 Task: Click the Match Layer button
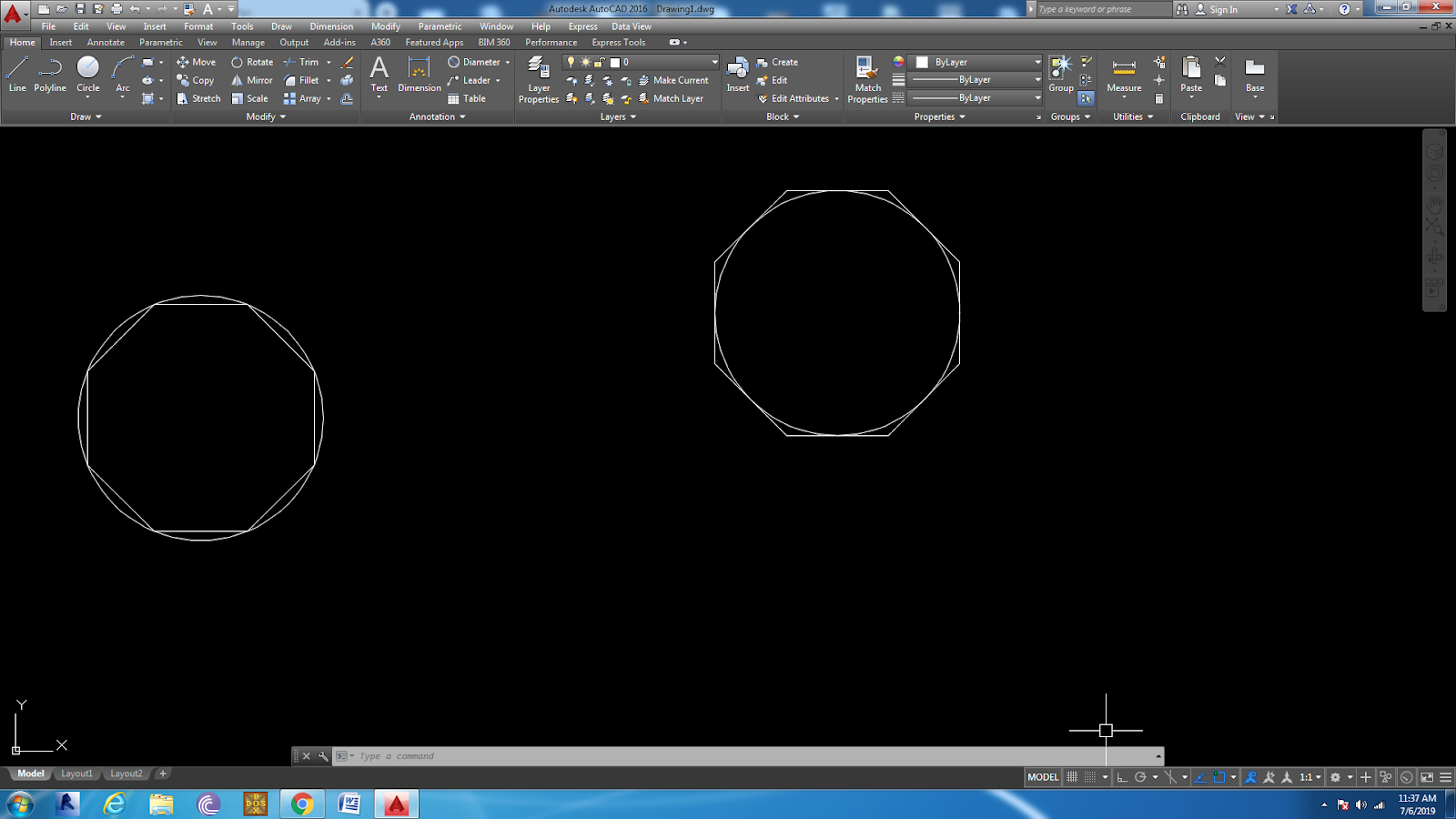click(677, 98)
